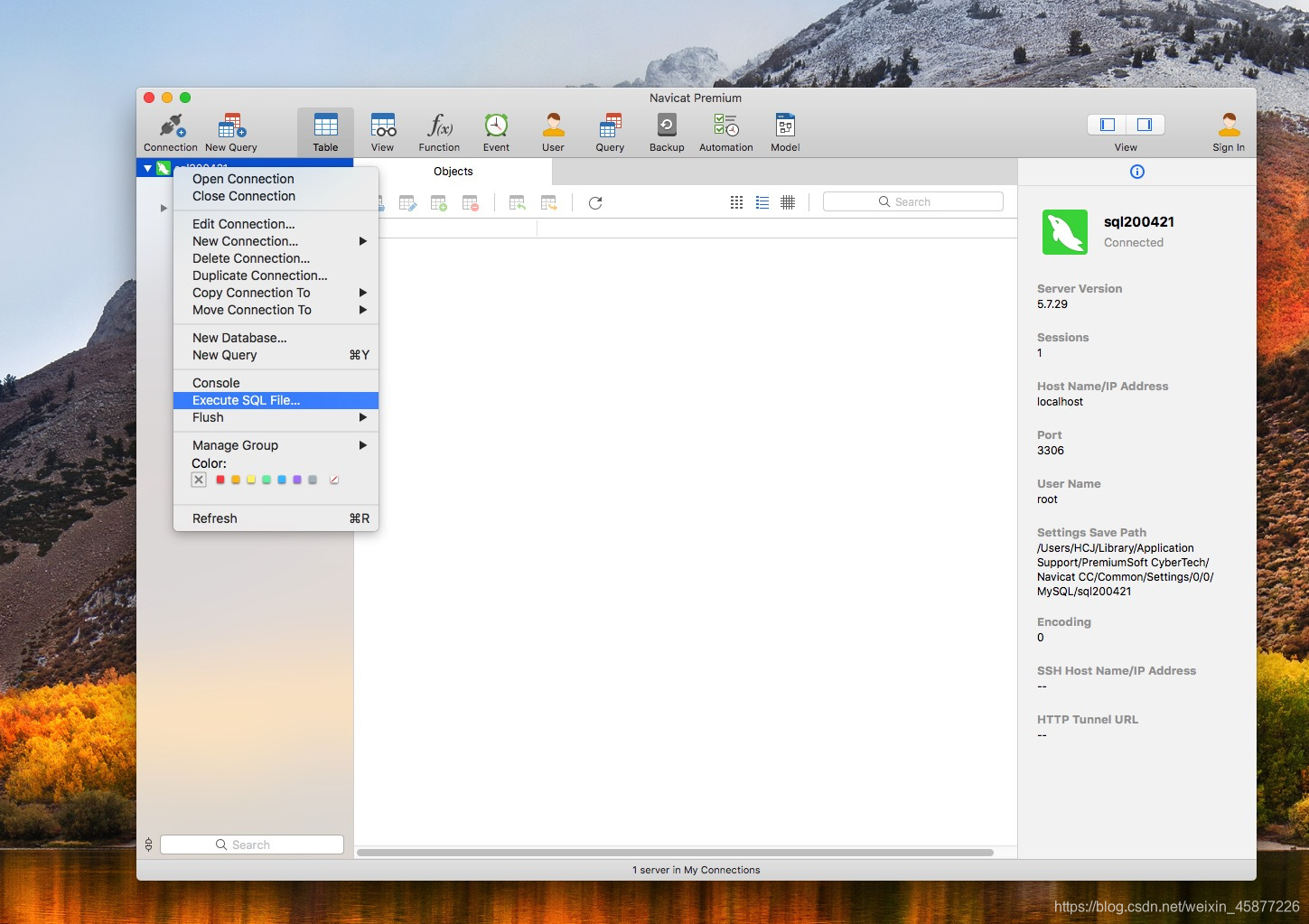
Task: Click the info panel icon
Action: tap(1137, 172)
